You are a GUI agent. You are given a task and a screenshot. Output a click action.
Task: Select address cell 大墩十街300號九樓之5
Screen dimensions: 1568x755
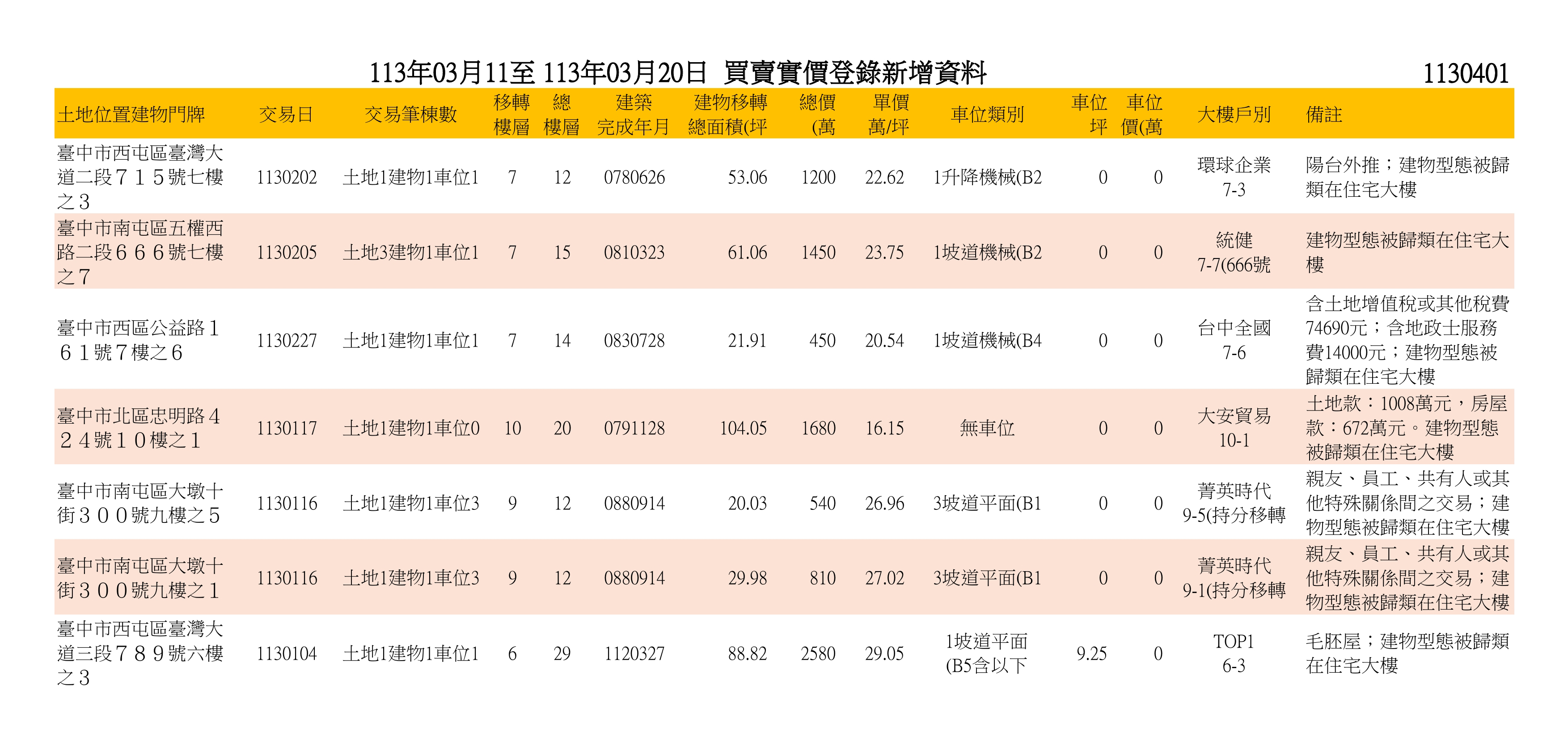click(x=140, y=503)
